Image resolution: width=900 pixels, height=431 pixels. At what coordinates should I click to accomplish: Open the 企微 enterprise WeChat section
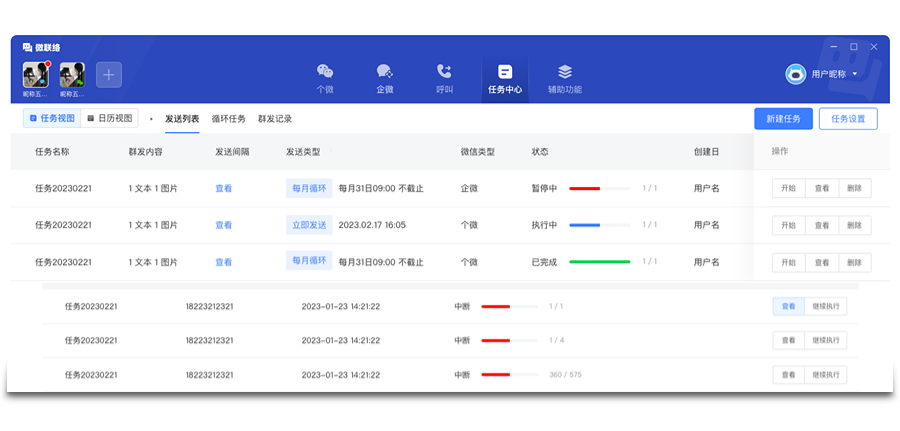(384, 77)
